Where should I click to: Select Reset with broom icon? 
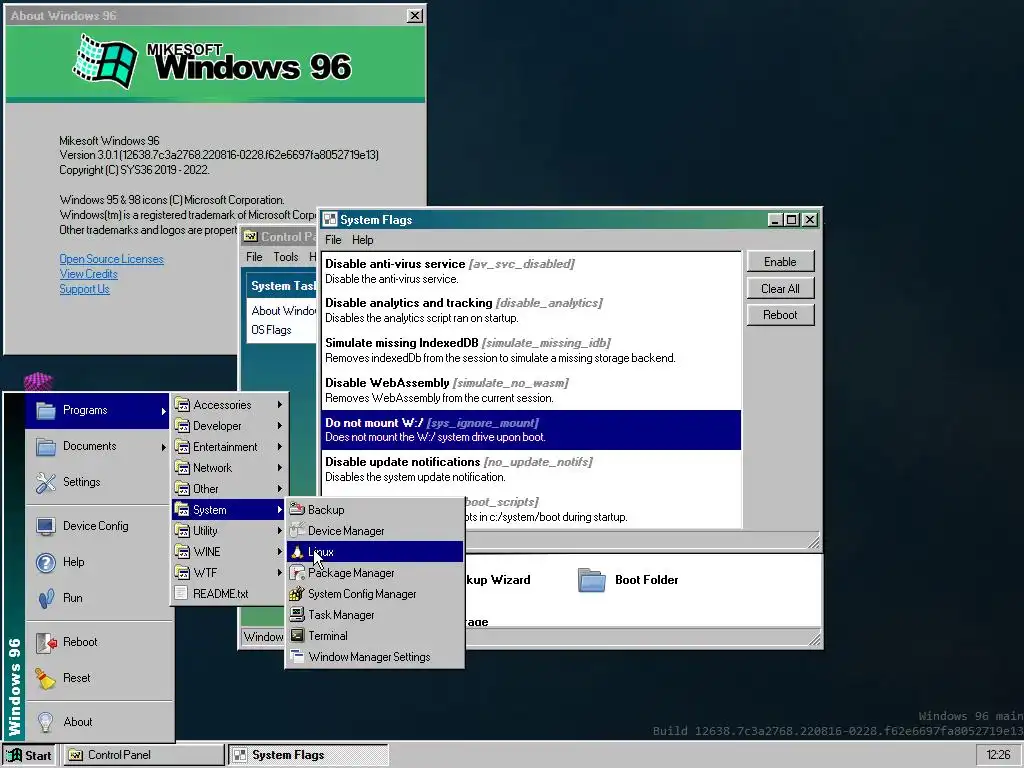pyautogui.click(x=98, y=678)
